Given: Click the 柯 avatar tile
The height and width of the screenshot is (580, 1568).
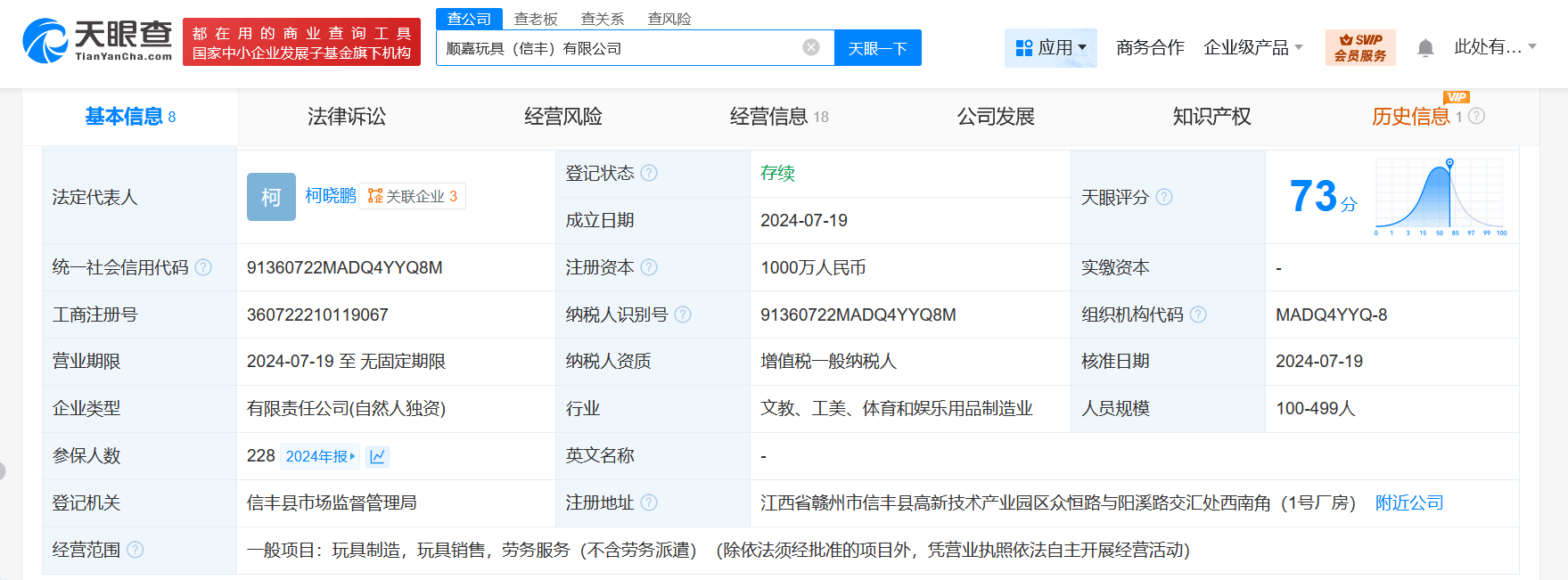Looking at the screenshot, I should click(271, 197).
